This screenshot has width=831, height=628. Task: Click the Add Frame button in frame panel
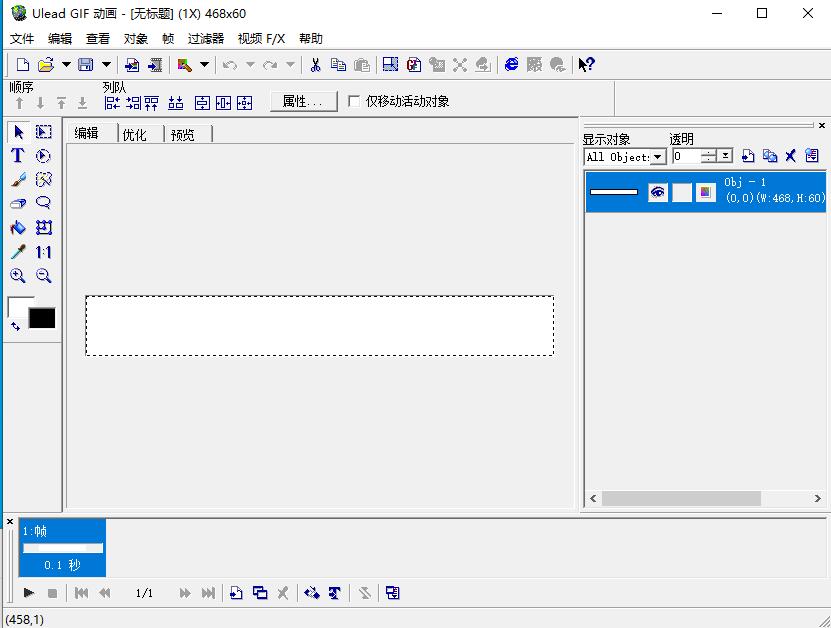point(236,592)
